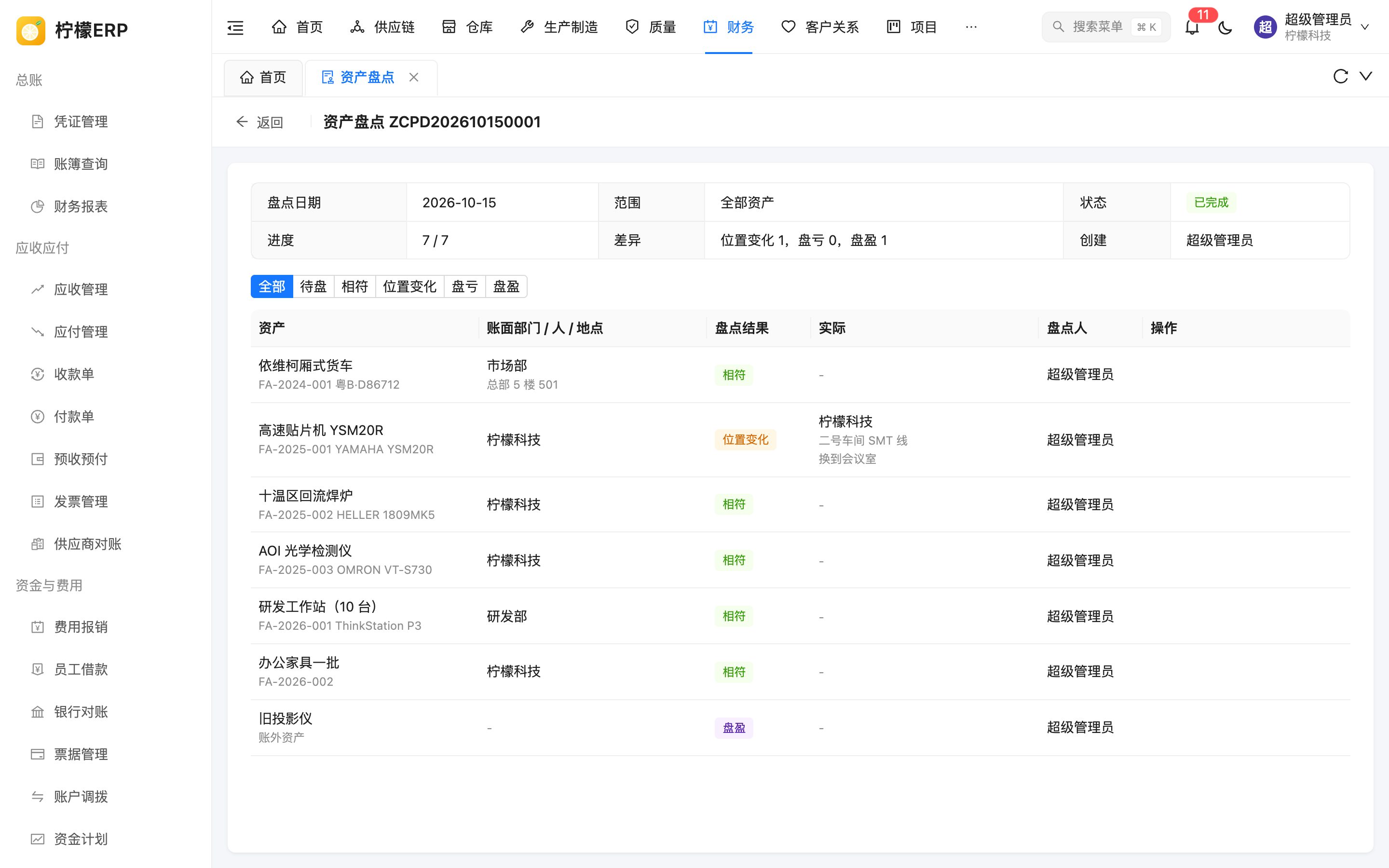Open the 质量 top menu

coord(651,27)
